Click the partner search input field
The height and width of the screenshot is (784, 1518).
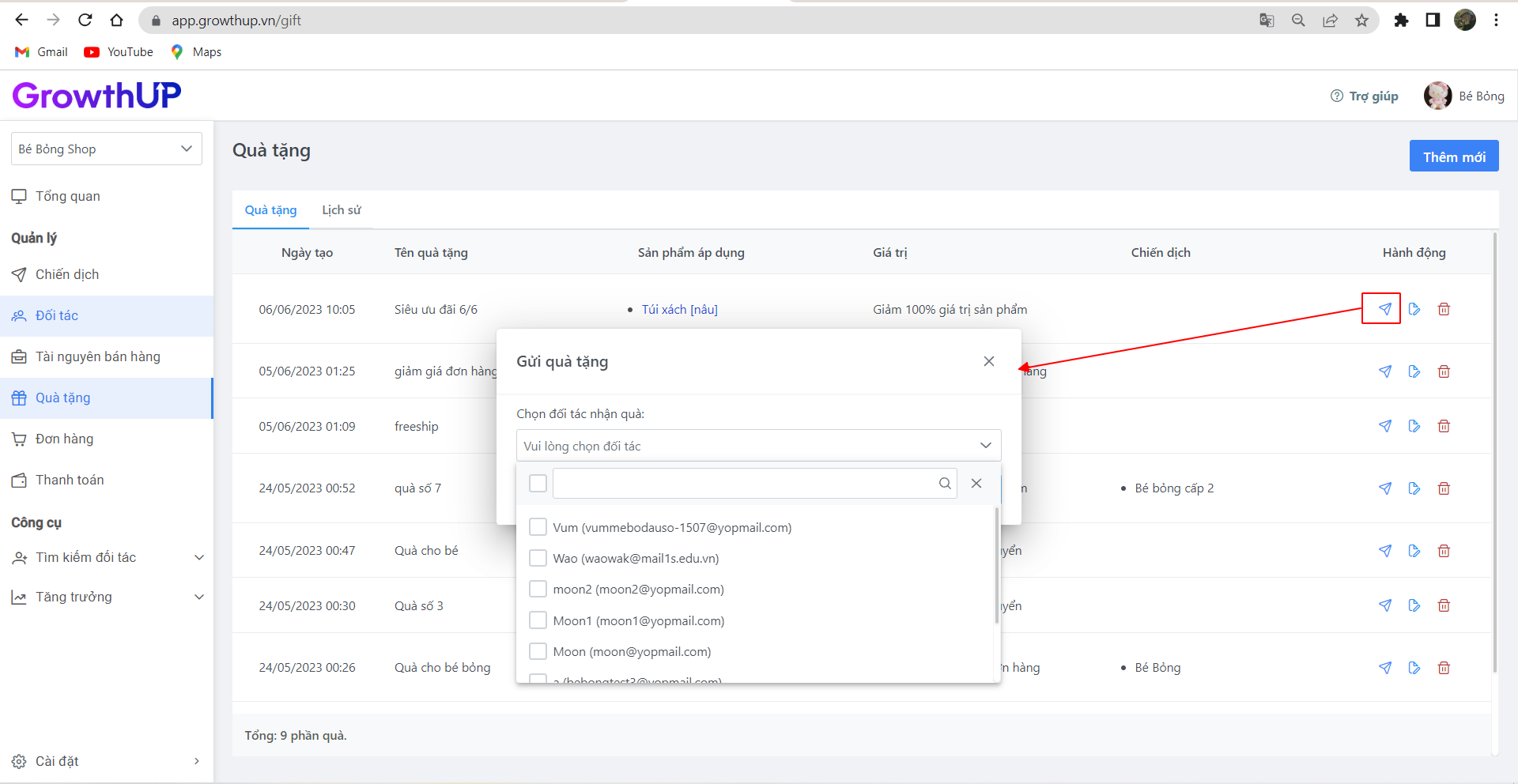(743, 484)
